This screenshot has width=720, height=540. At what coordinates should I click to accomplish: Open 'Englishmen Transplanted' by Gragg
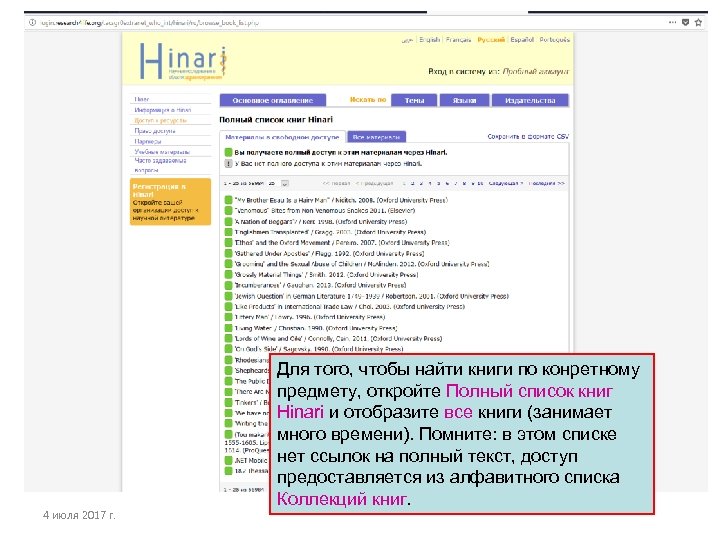point(330,232)
